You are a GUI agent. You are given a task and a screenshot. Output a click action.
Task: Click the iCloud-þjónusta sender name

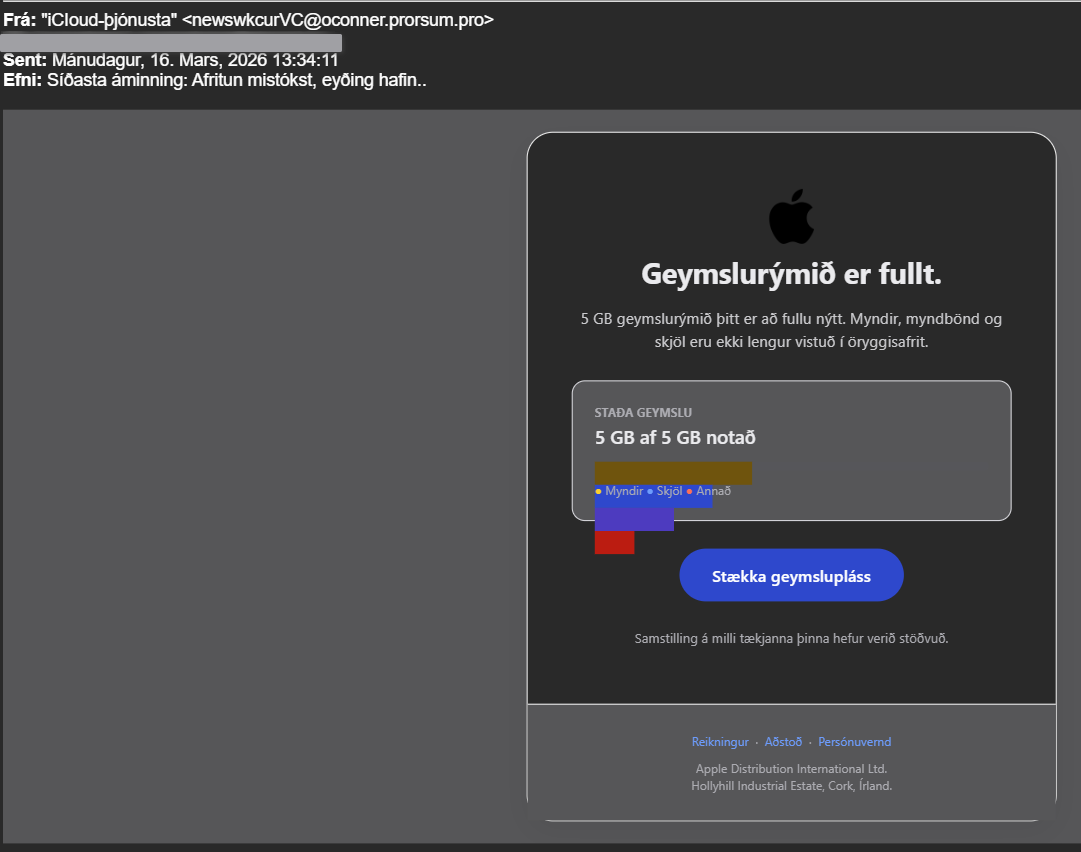[x=109, y=20]
